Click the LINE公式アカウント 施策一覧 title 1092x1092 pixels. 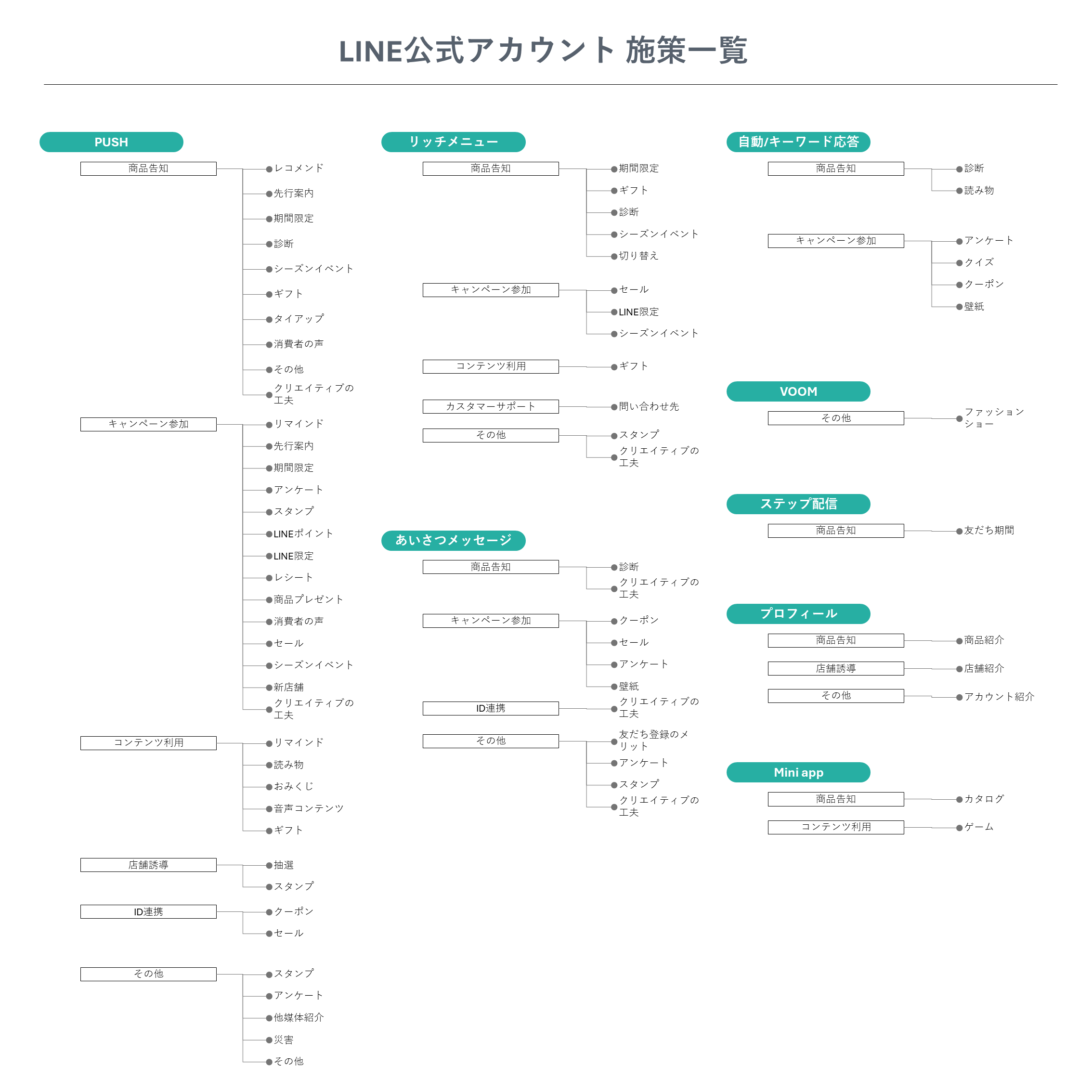coord(543,51)
